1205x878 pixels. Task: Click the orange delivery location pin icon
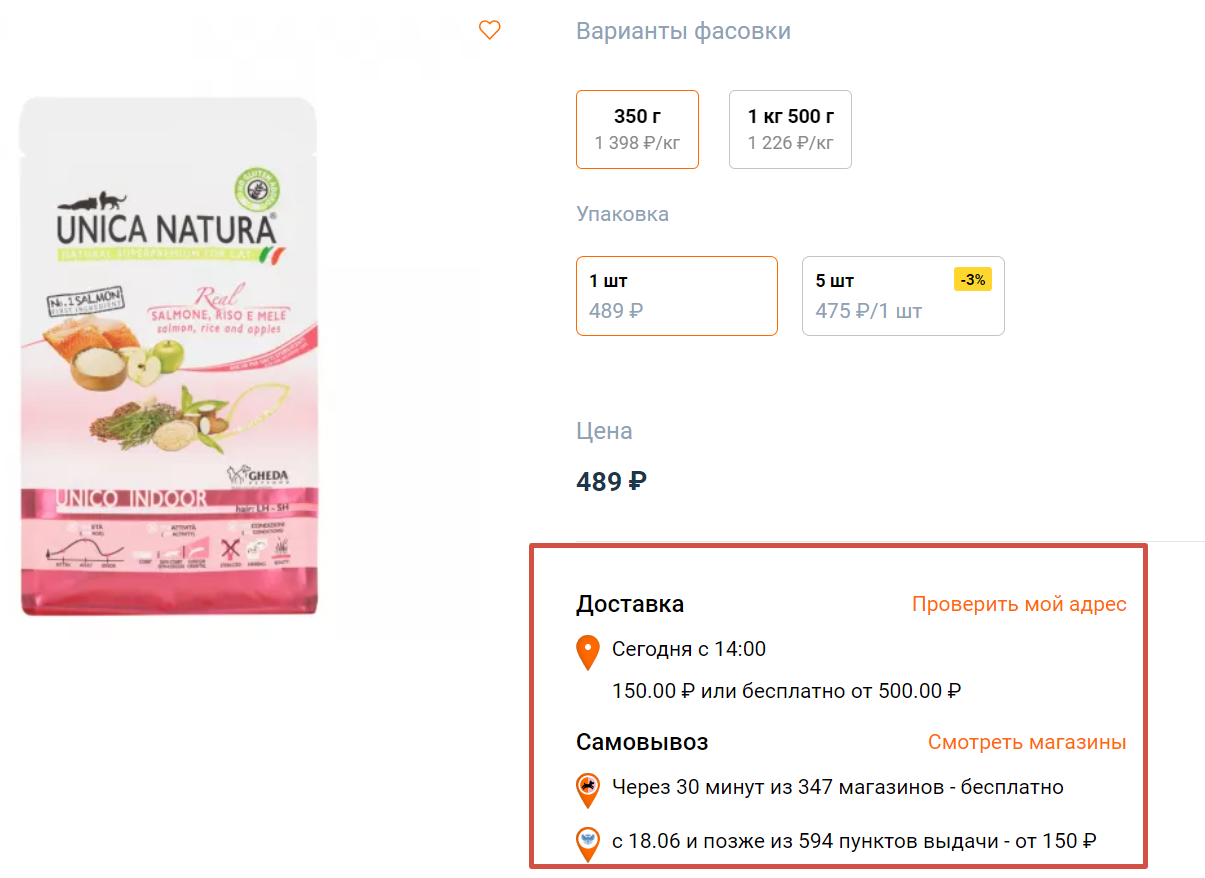coord(587,652)
